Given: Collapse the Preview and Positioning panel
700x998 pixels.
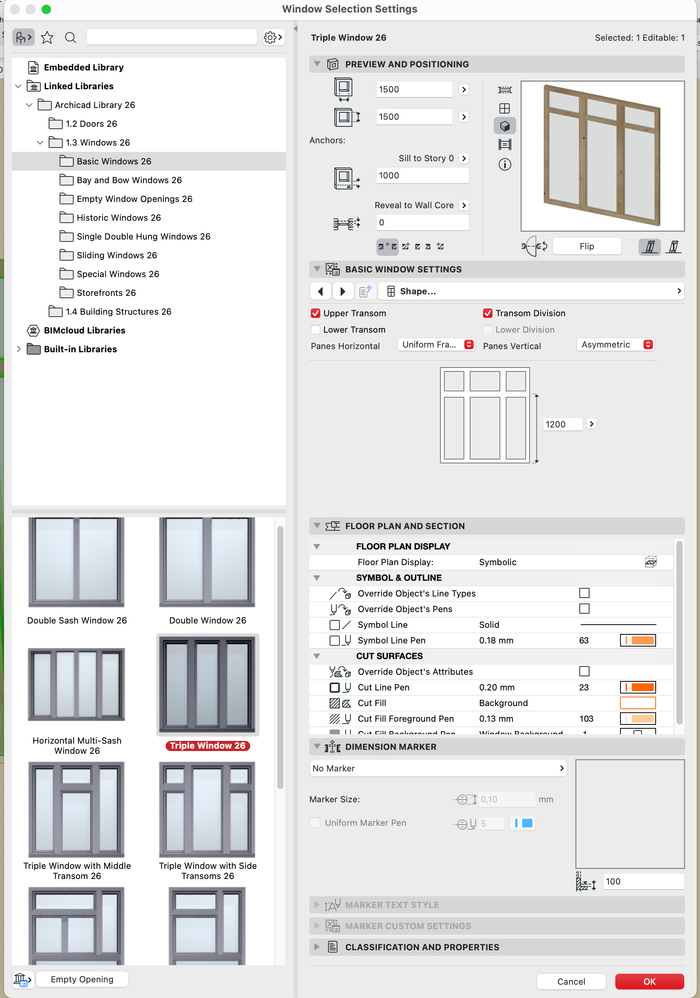Looking at the screenshot, I should click(316, 64).
